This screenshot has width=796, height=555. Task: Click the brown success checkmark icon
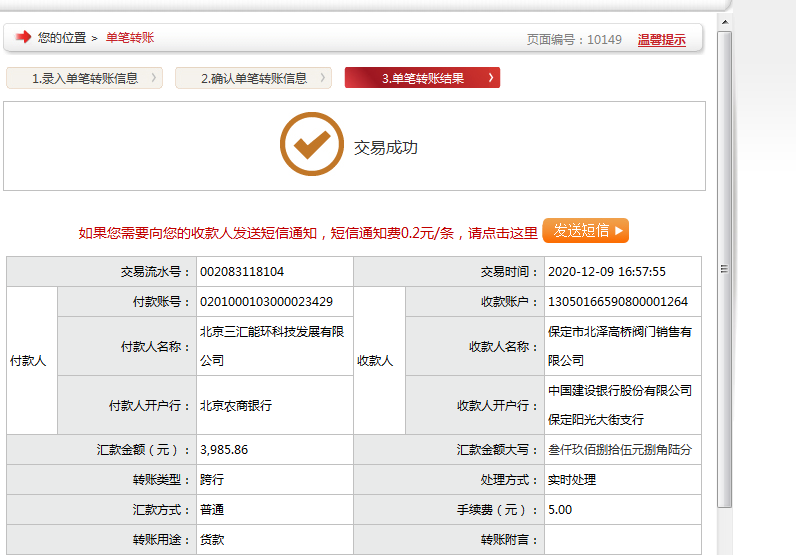[311, 145]
